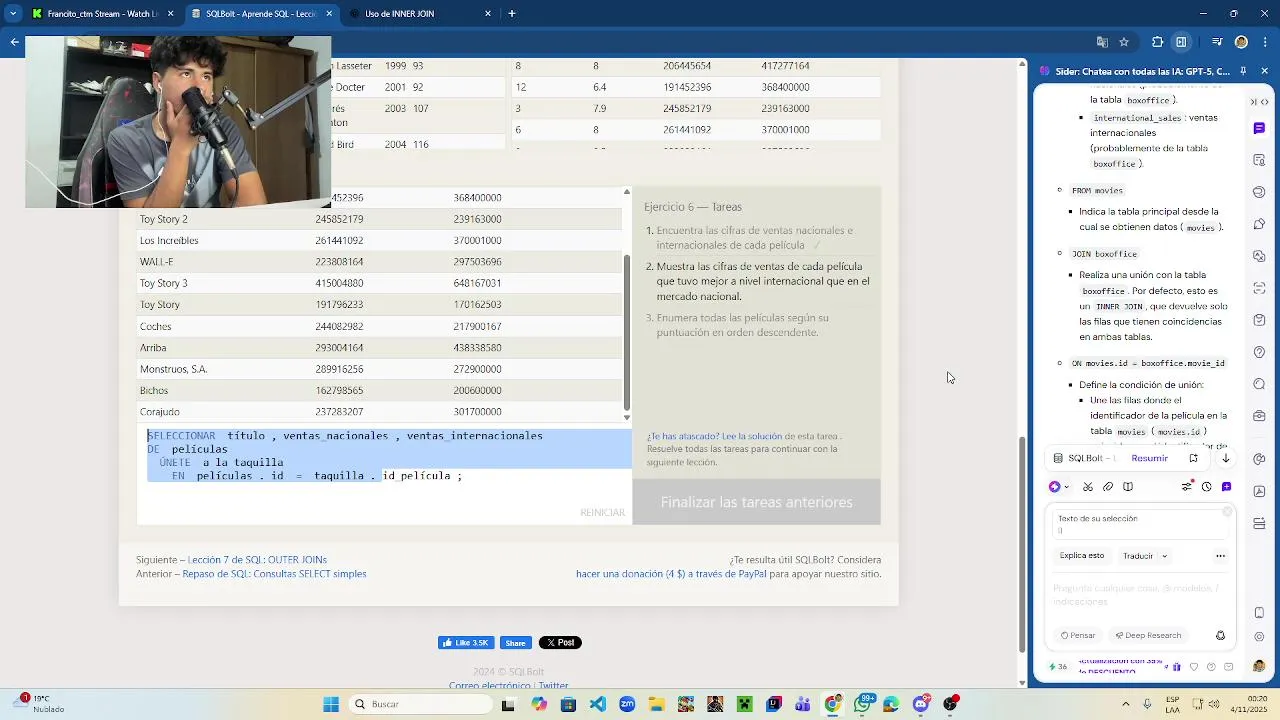Click the Correo electrónico footer link
Viewport: 1280px width, 720px height.
pos(490,686)
